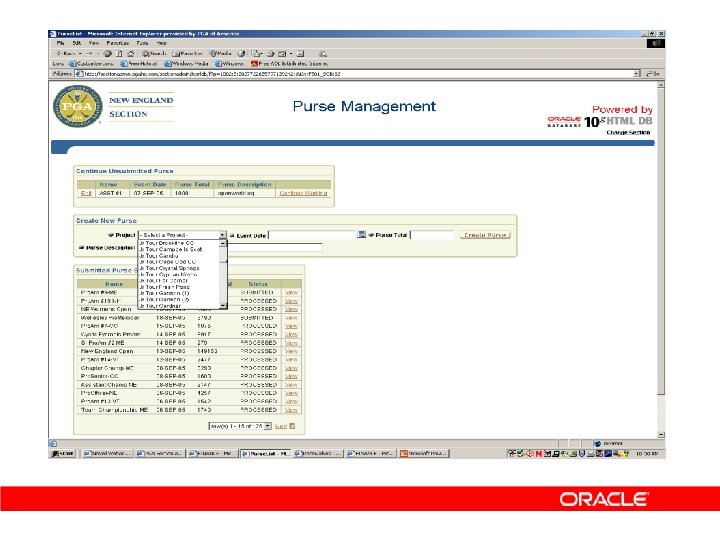This screenshot has width=720, height=540.
Task: Click the Discuss icon in toolbar
Action: coord(300,54)
